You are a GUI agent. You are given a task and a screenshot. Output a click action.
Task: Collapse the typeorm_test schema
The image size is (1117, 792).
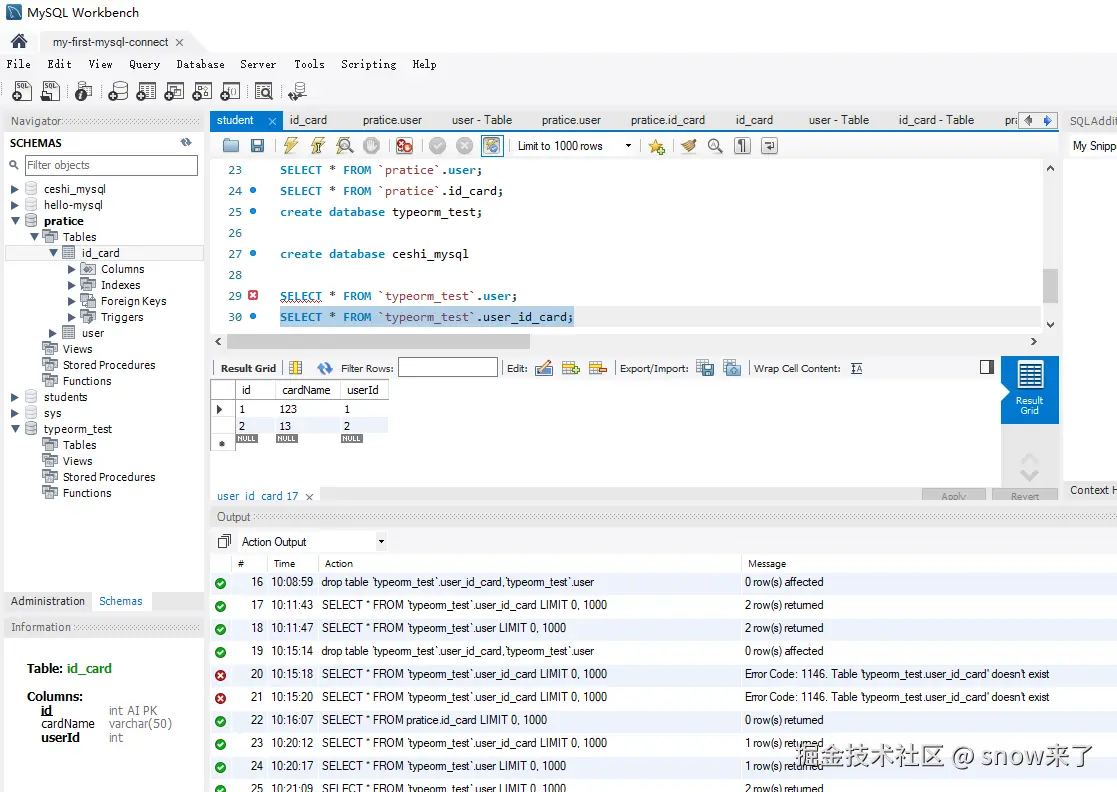coord(14,429)
